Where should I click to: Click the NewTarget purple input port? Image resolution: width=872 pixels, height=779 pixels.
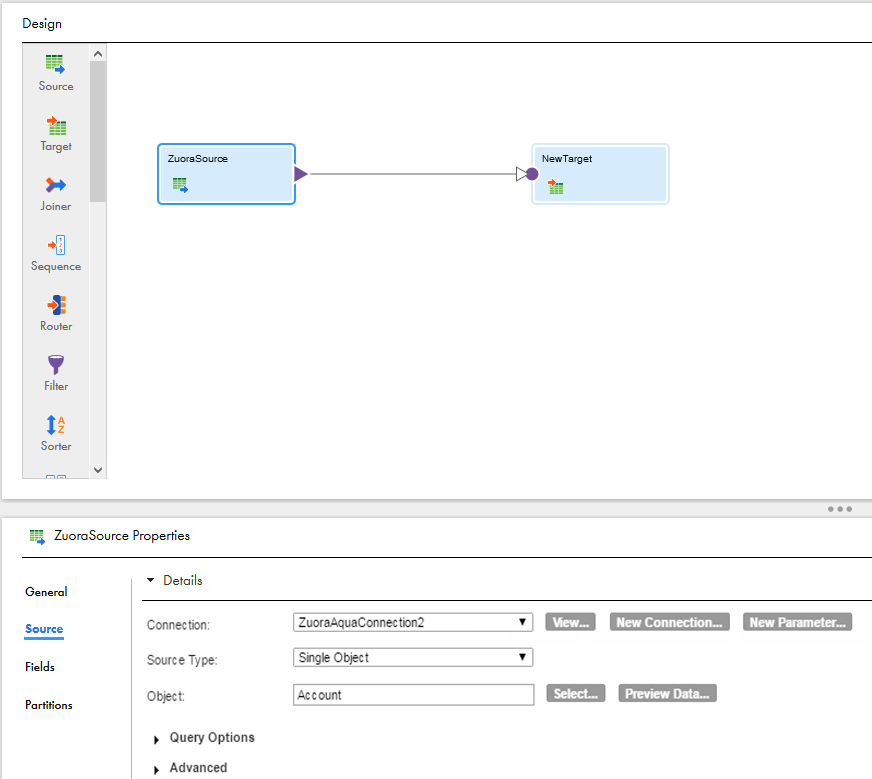click(x=532, y=174)
